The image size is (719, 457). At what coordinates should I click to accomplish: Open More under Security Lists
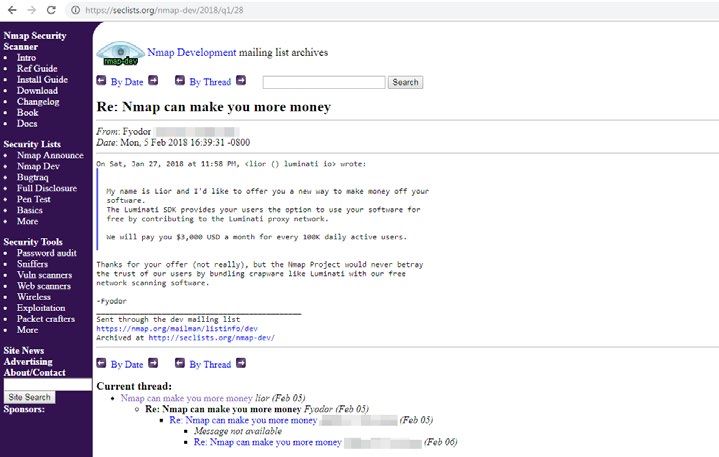[x=28, y=221]
